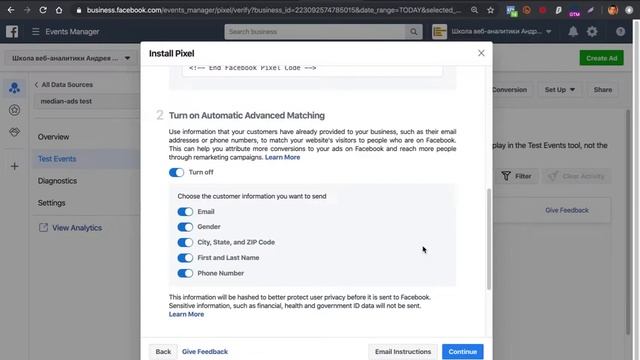Click the plus icon in sidebar

coord(14,166)
